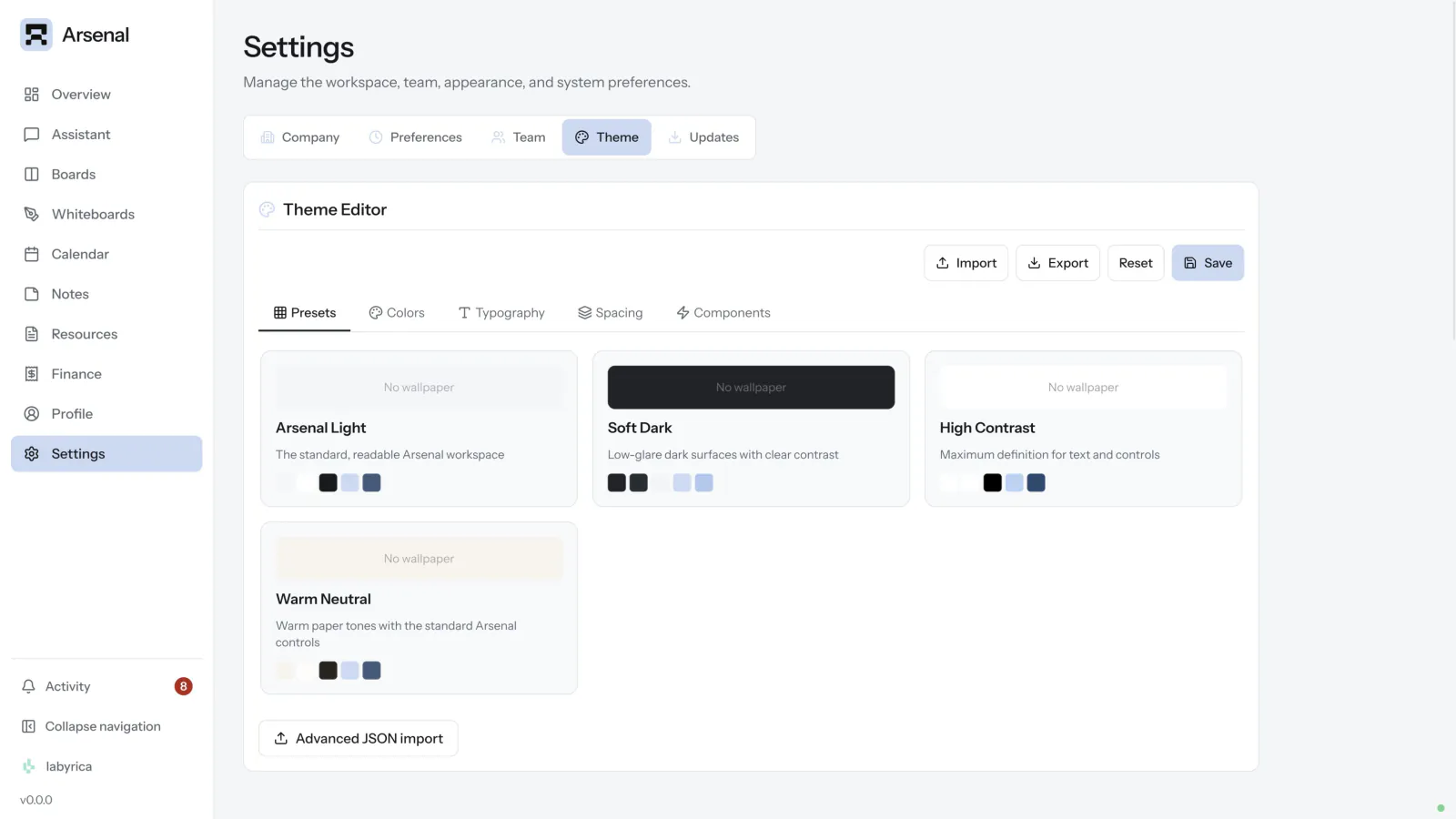
Task: Click the last light blue swatch under Soft Dark
Action: pyautogui.click(x=704, y=483)
